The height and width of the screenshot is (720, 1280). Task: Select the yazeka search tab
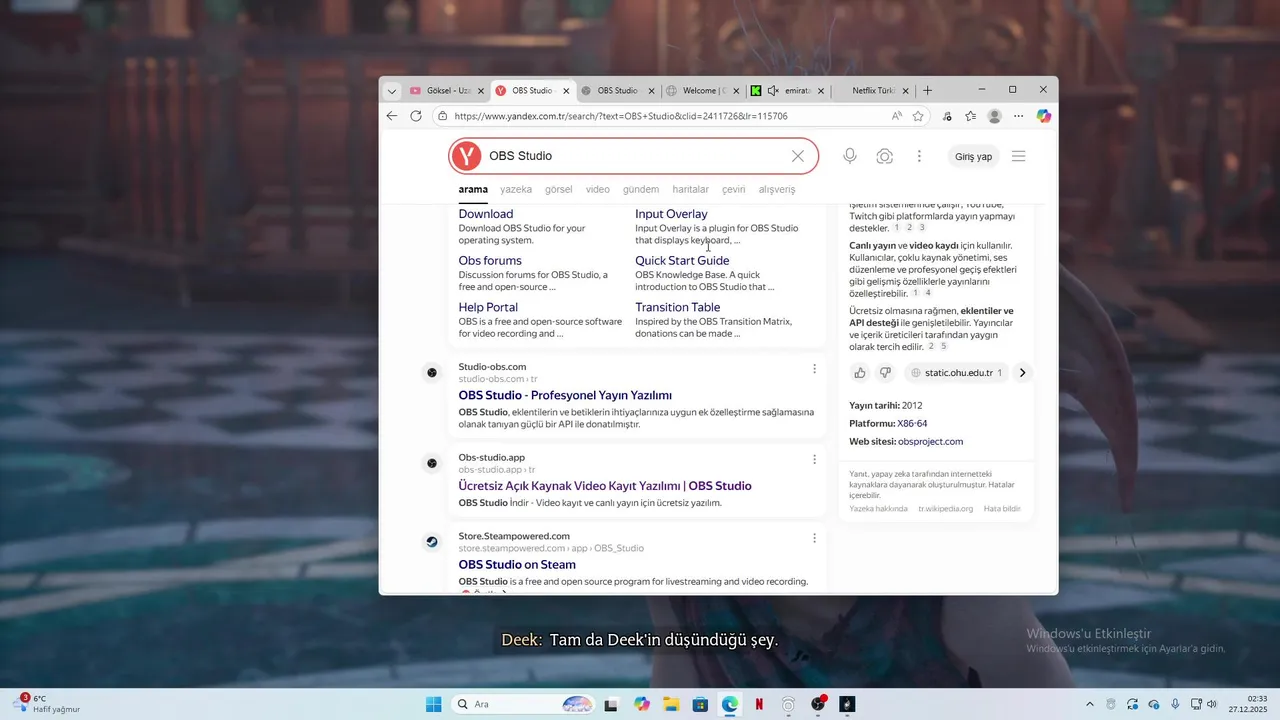(x=516, y=189)
